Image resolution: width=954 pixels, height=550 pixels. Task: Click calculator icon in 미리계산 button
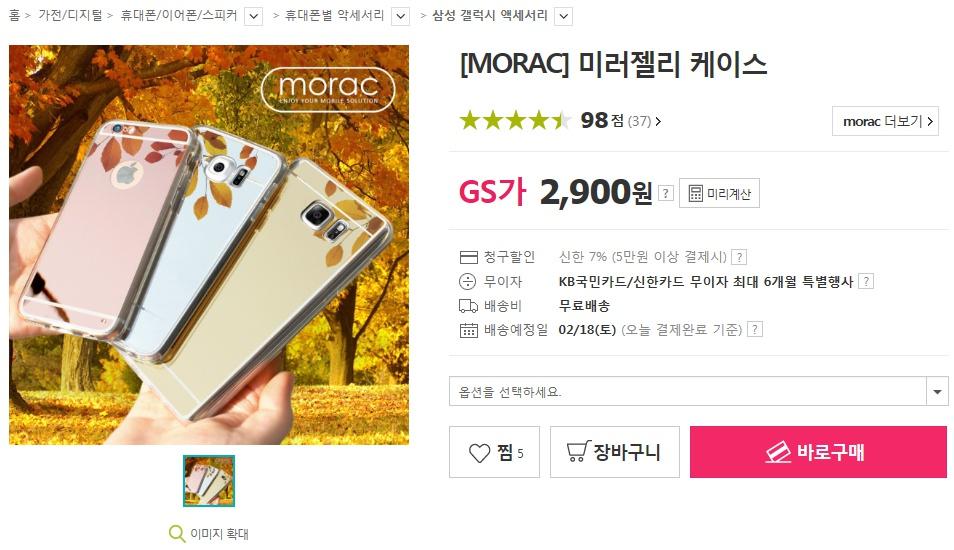point(695,193)
